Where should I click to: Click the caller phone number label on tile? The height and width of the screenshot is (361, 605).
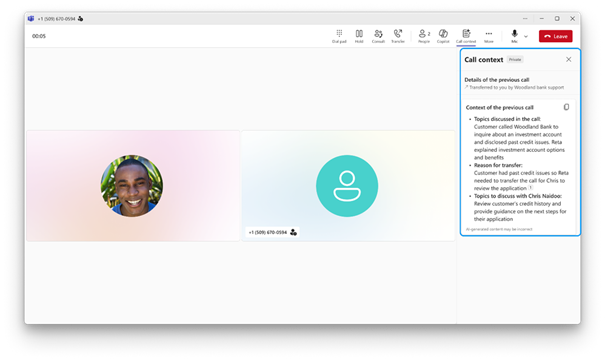[268, 232]
